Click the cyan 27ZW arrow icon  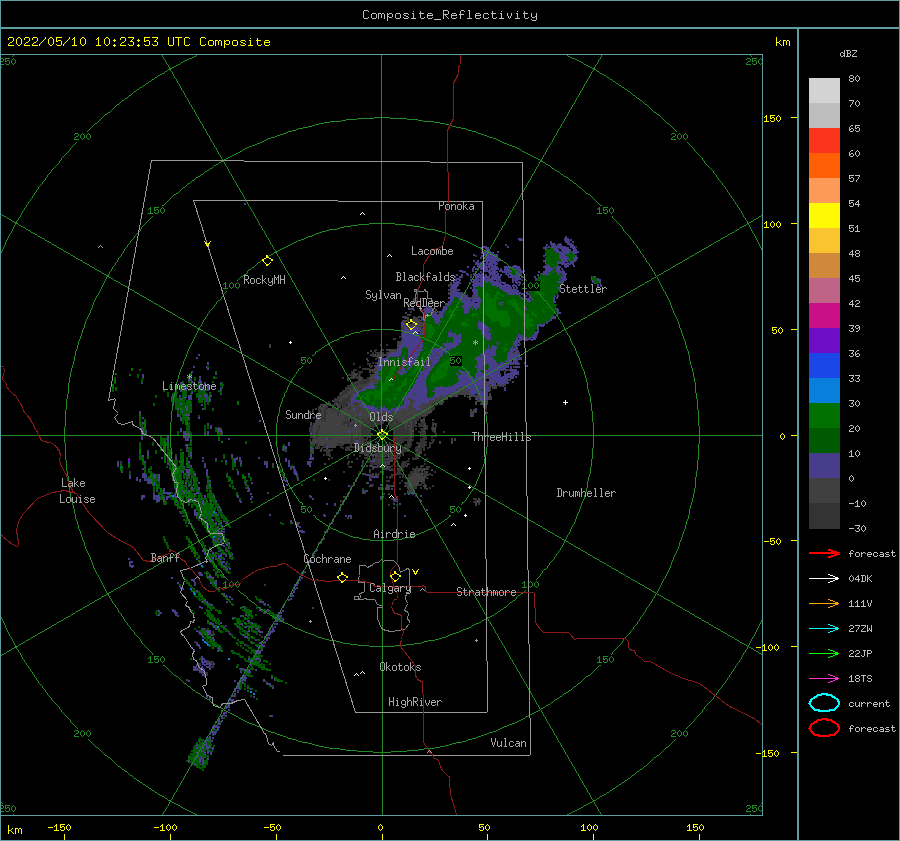click(824, 629)
